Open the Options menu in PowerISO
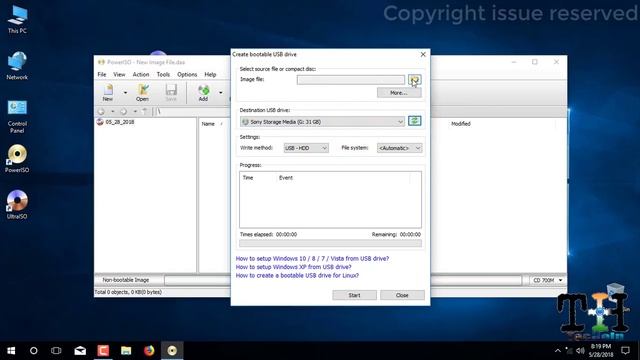 point(187,74)
